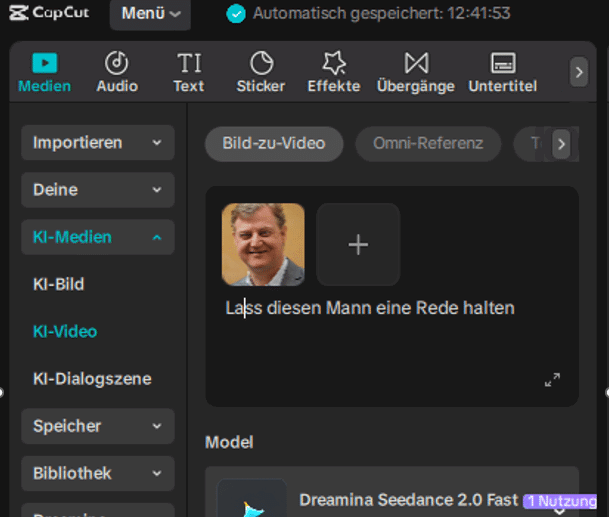
Task: Switch to the Audio tab
Action: coord(117,73)
